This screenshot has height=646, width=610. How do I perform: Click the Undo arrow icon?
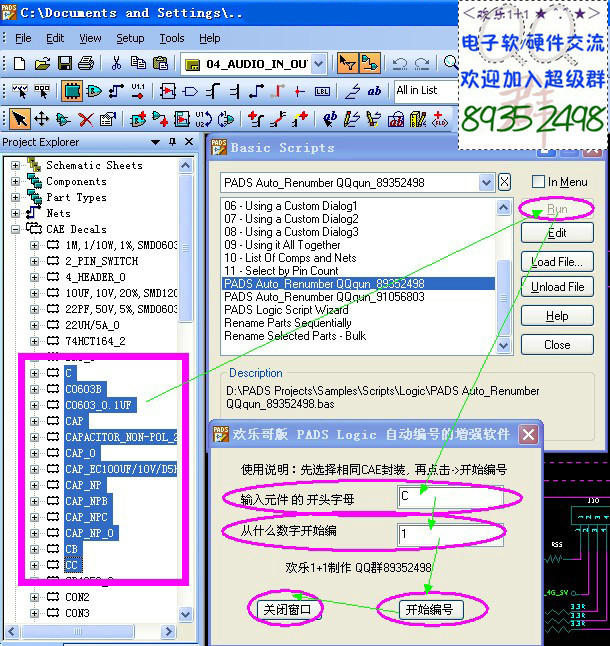click(x=400, y=64)
